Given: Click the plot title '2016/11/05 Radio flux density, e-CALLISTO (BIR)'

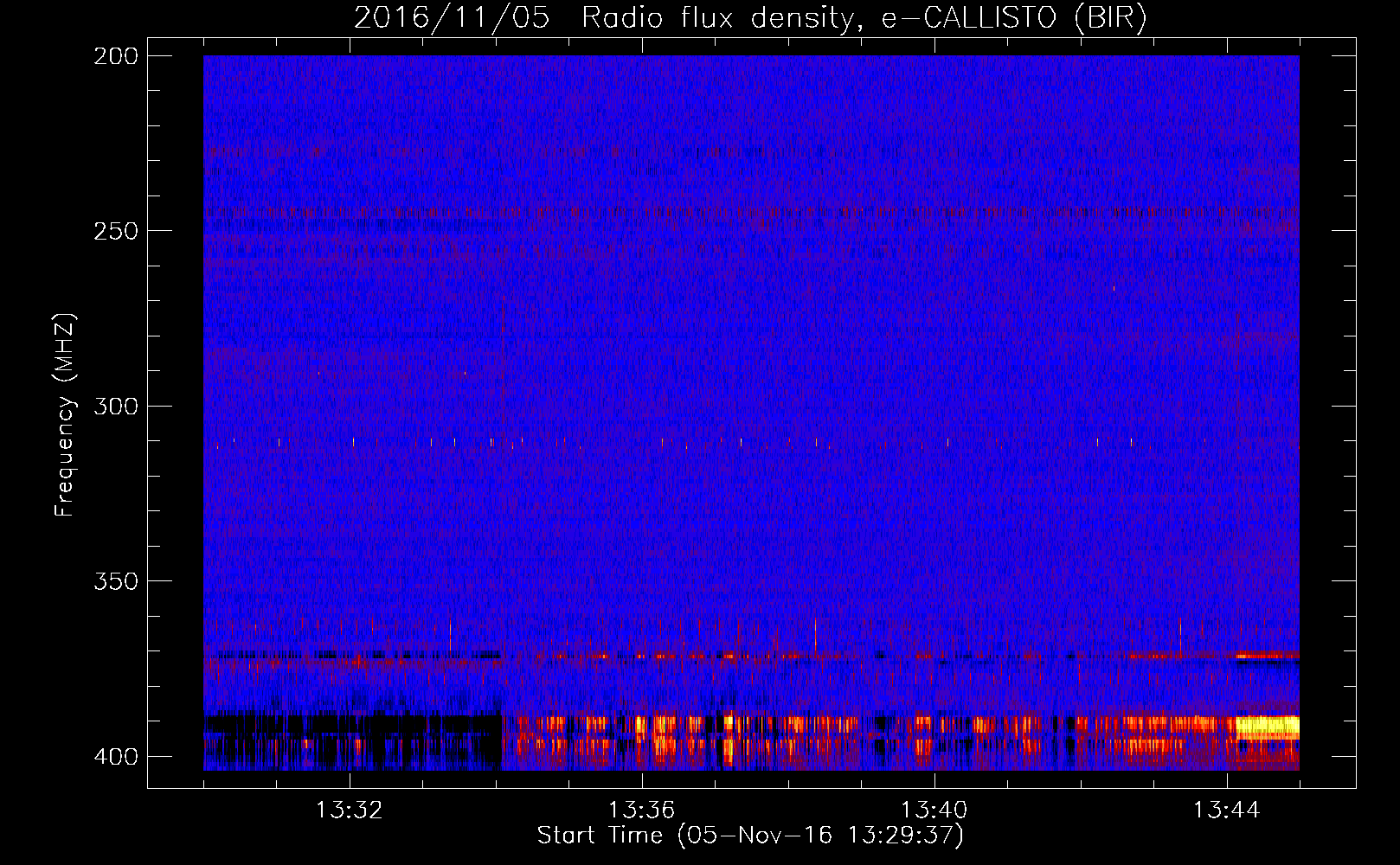Looking at the screenshot, I should [750, 17].
